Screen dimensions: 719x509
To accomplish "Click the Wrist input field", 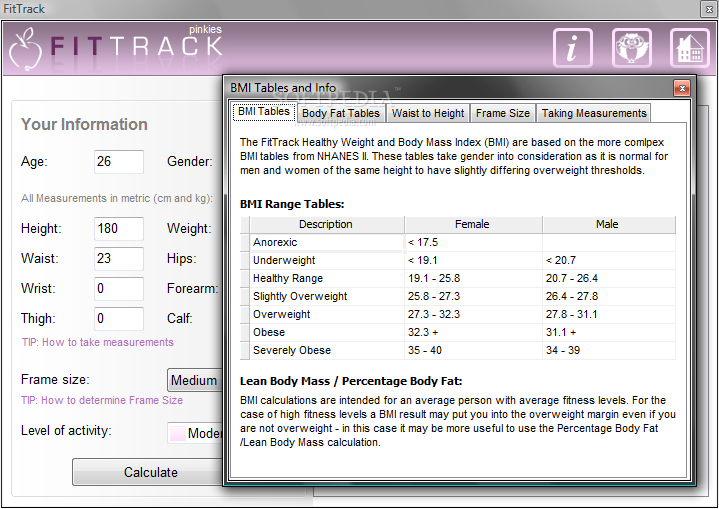I will (119, 288).
